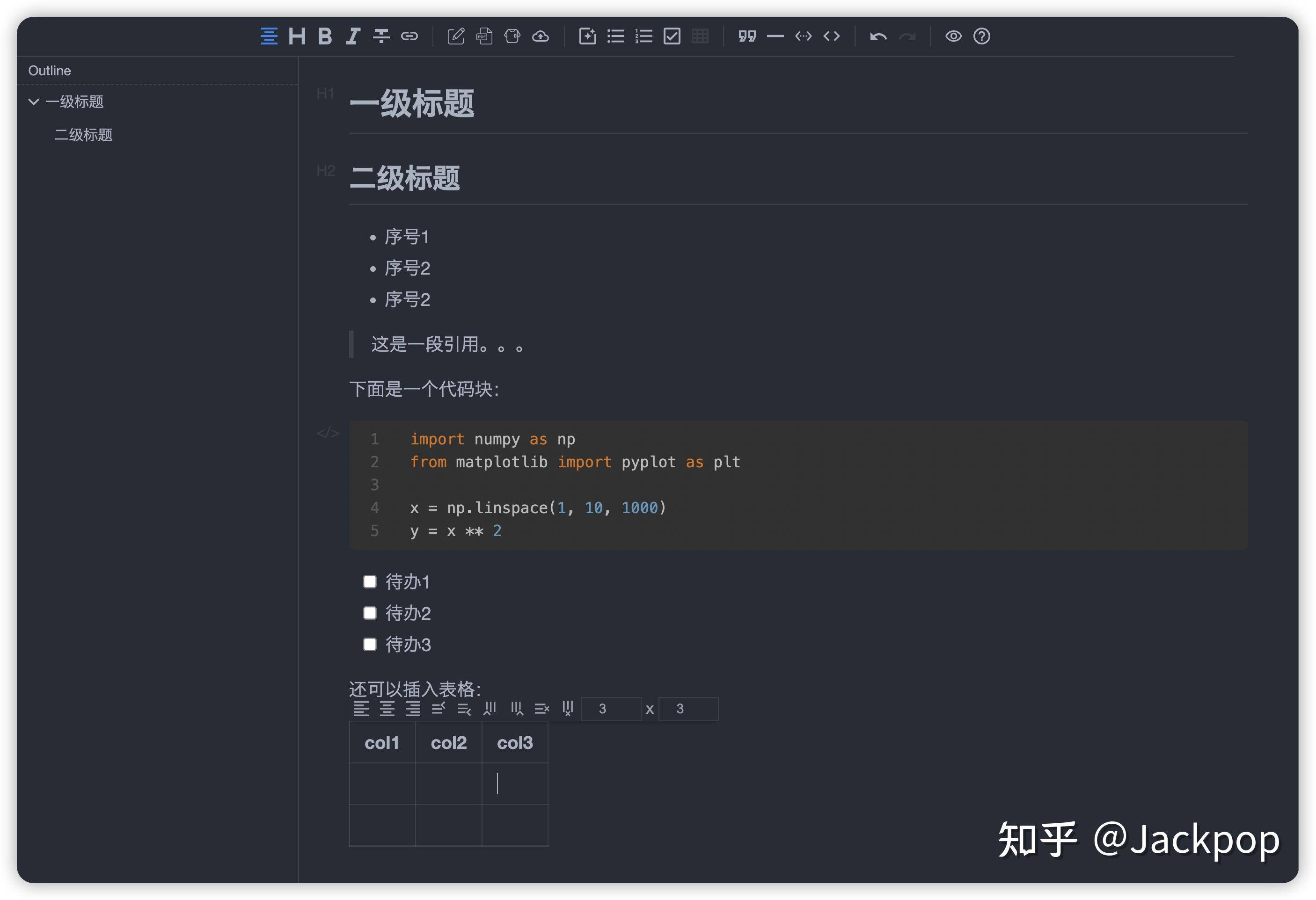Click the H1 marker beside first heading

pyautogui.click(x=325, y=94)
